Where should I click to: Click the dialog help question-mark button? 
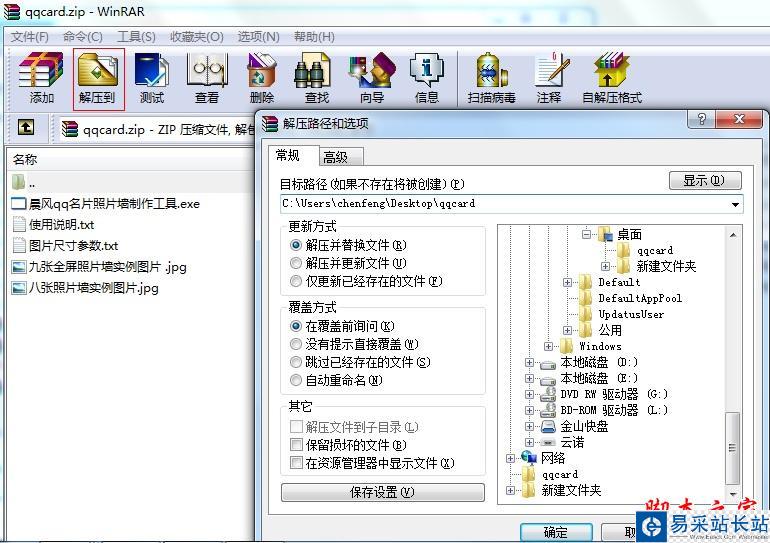pyautogui.click(x=702, y=118)
